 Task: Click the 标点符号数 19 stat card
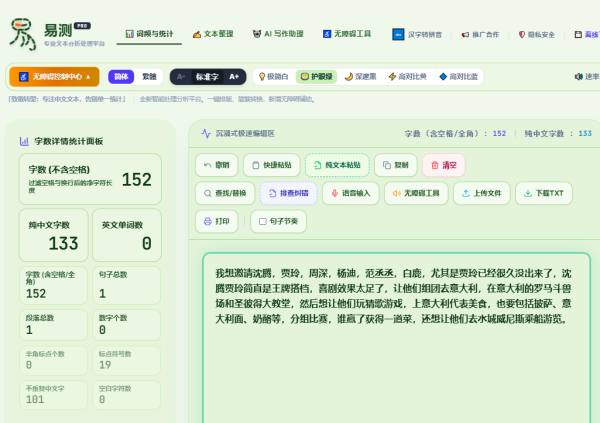click(127, 360)
